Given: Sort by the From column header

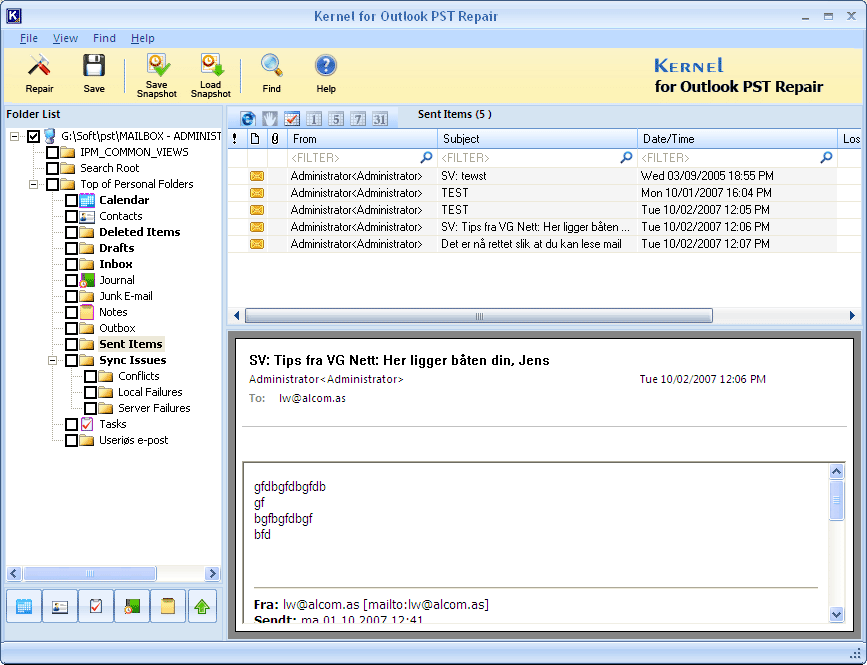Looking at the screenshot, I should pyautogui.click(x=362, y=139).
